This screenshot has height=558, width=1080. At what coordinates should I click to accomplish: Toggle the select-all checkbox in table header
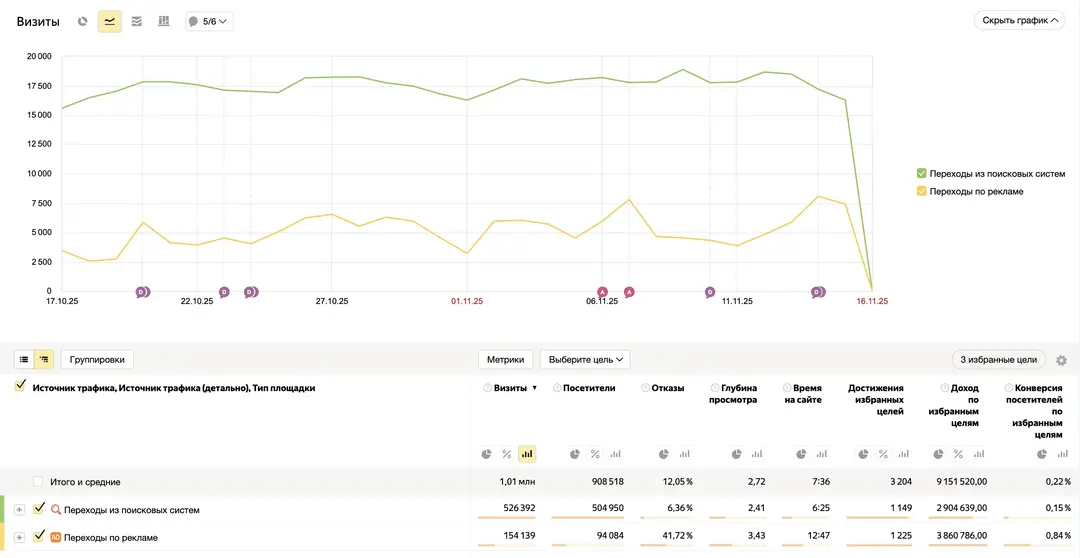coord(21,386)
